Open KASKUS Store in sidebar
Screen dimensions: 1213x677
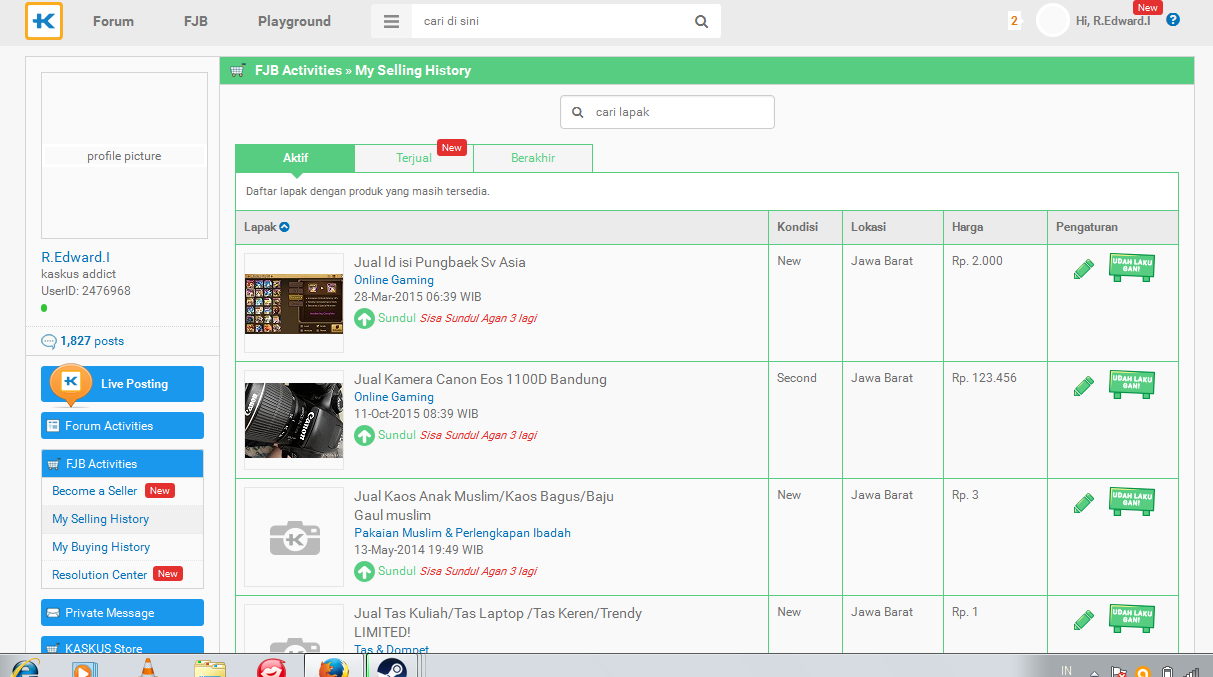(122, 647)
